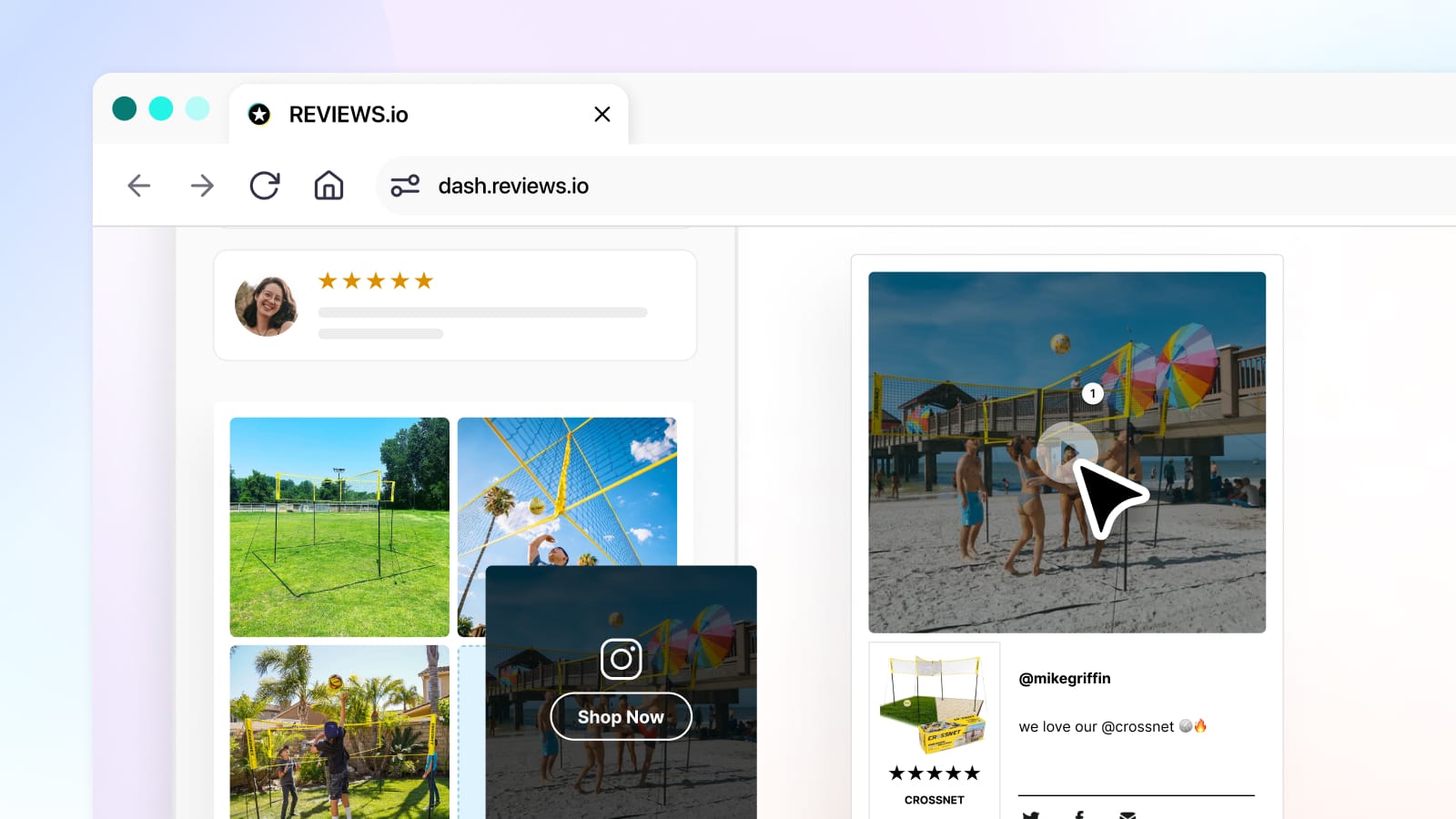Viewport: 1456px width, 819px height.
Task: Click the browser forward arrow
Action: coord(202,186)
